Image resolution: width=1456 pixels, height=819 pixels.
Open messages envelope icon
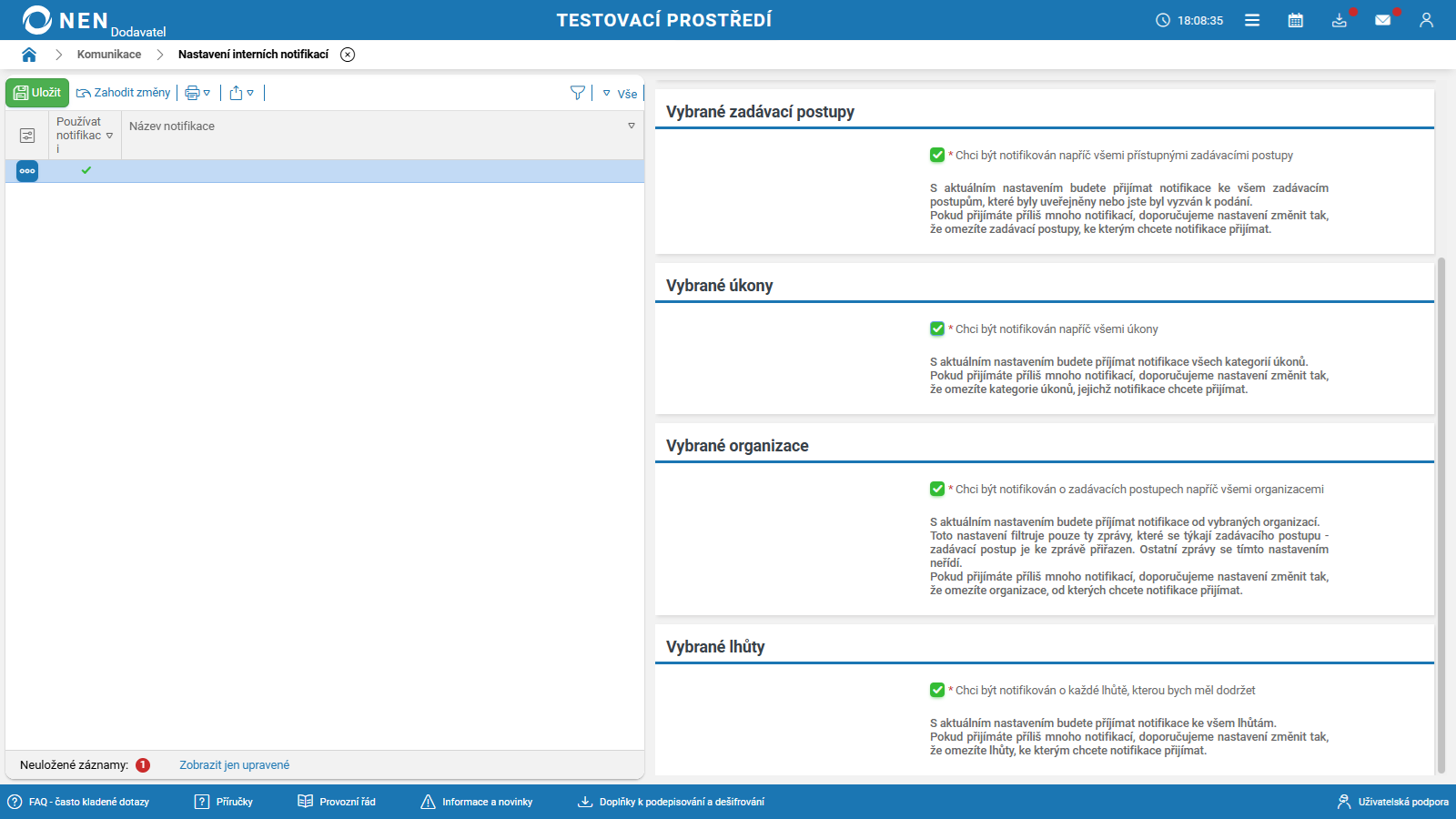pos(1383,20)
